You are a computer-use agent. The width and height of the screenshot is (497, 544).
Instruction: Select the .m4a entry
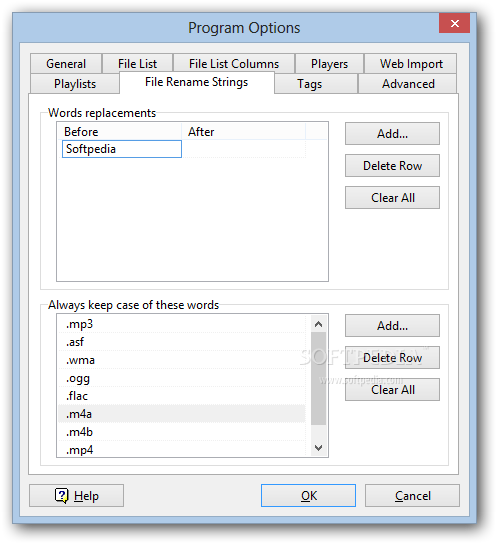182,414
